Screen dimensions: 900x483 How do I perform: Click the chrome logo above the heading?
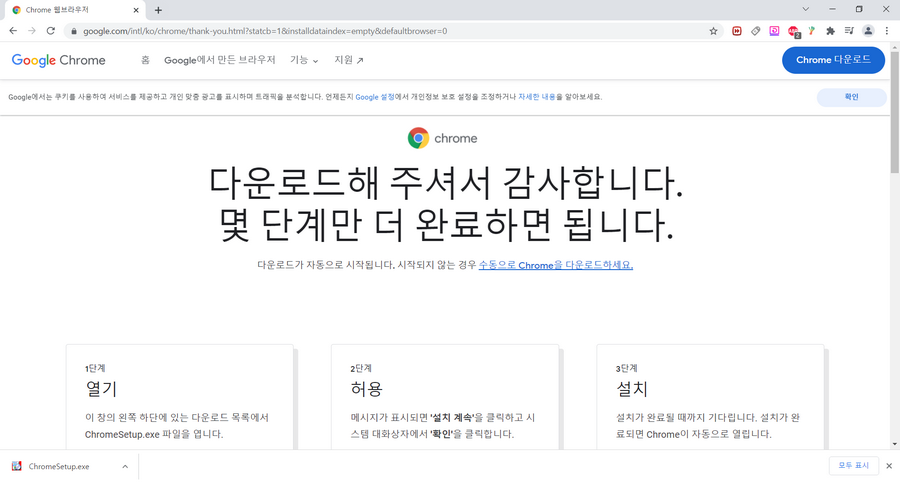click(x=443, y=138)
